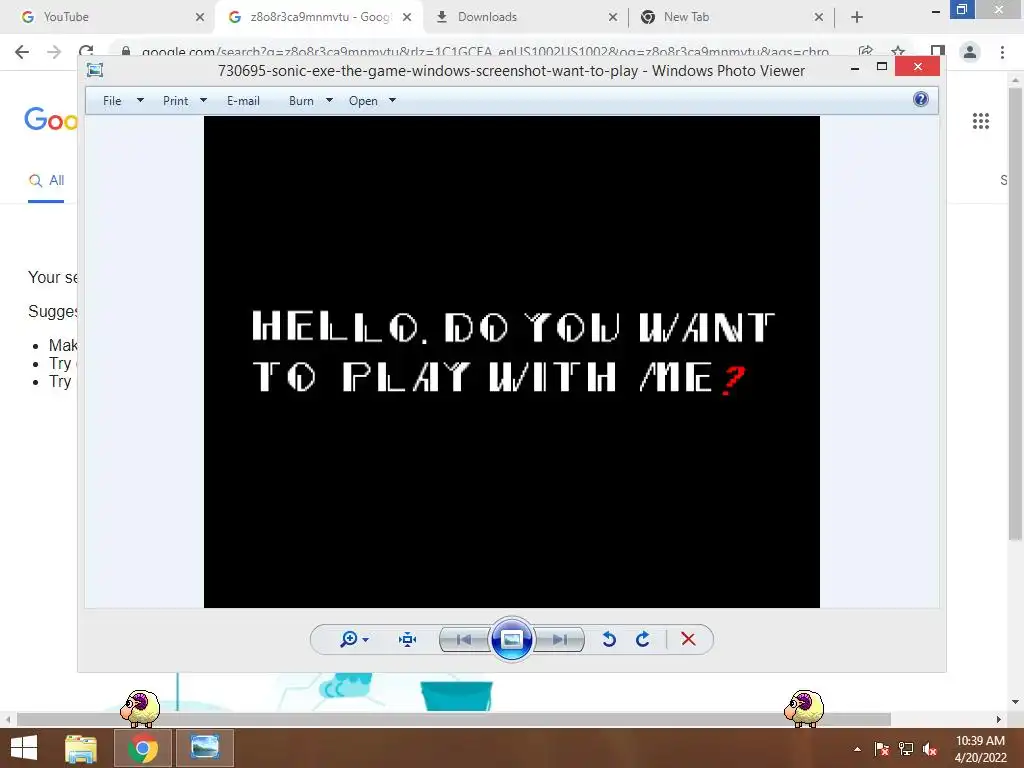Open Google apps grid icon
The image size is (1024, 768).
980,121
